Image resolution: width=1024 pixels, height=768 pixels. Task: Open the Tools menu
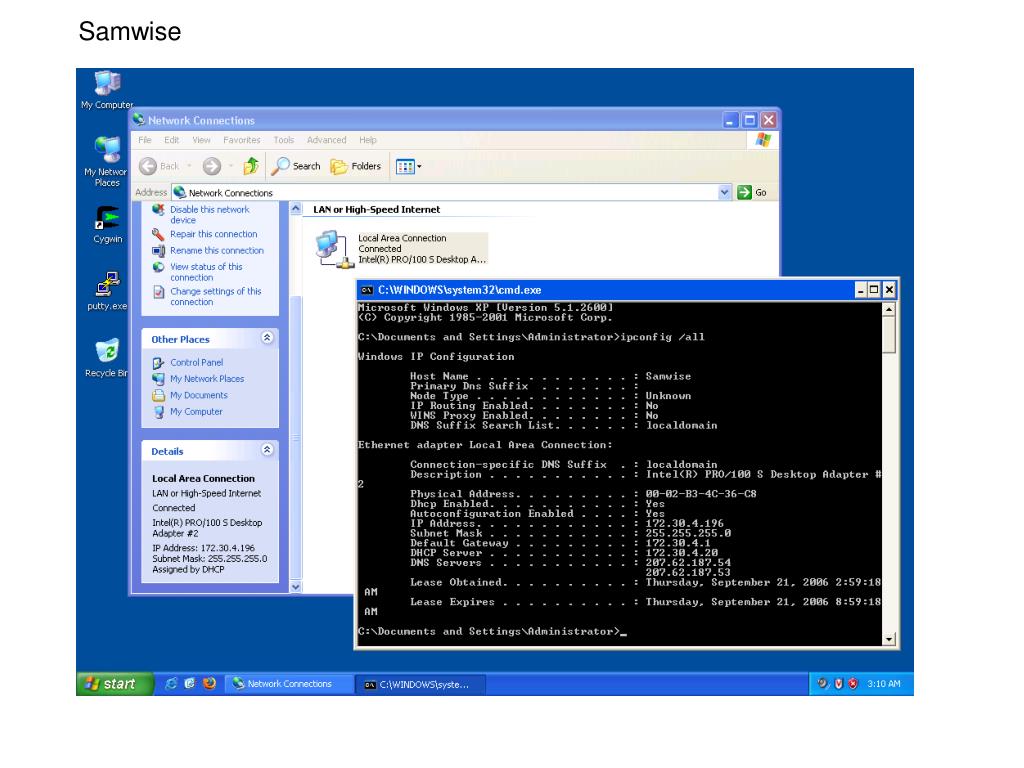pyautogui.click(x=283, y=140)
